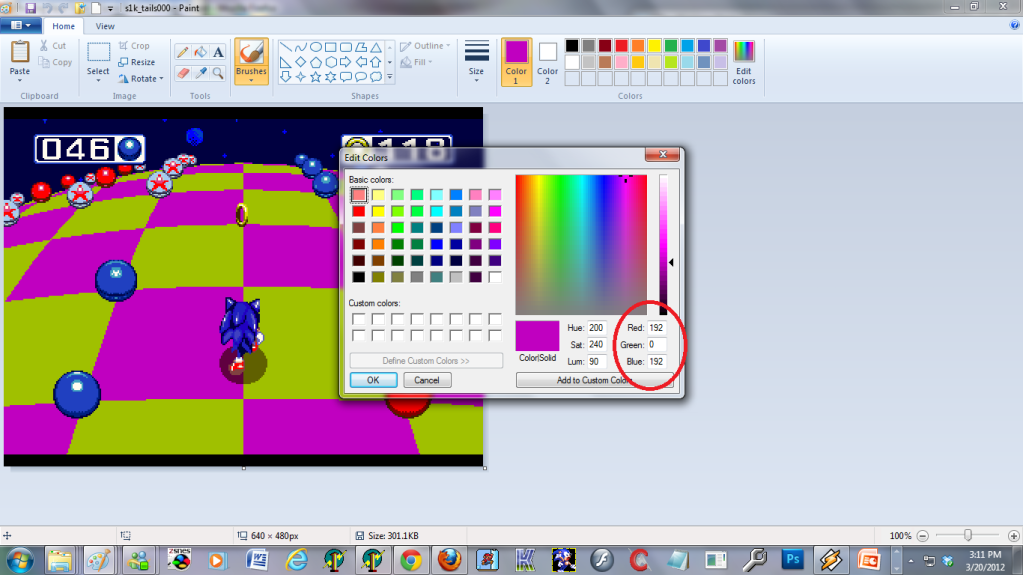1023x575 pixels.
Task: Open the shape Outline dropdown
Action: pyautogui.click(x=425, y=46)
